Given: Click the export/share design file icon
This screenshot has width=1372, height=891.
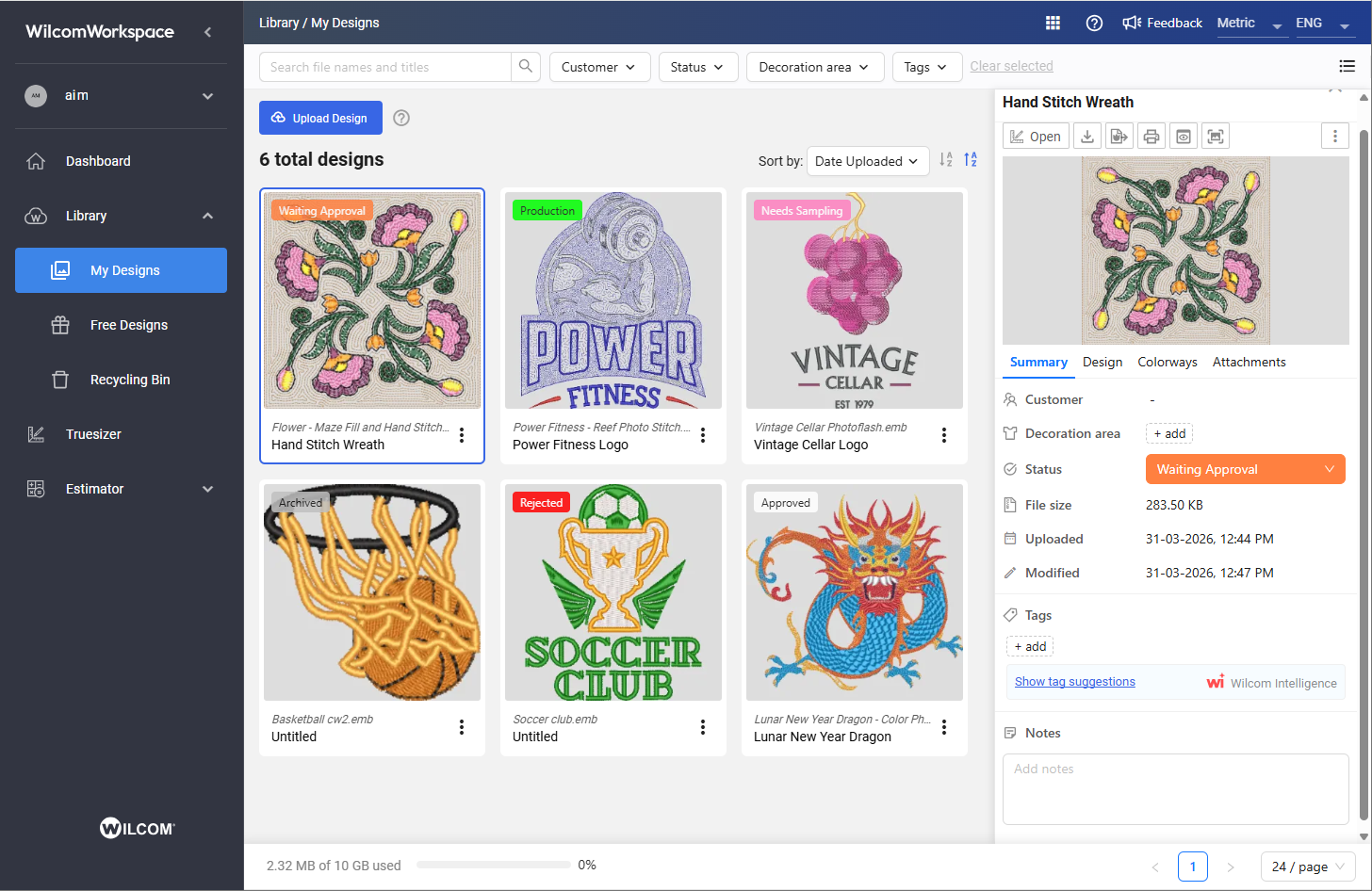Looking at the screenshot, I should pyautogui.click(x=1119, y=137).
